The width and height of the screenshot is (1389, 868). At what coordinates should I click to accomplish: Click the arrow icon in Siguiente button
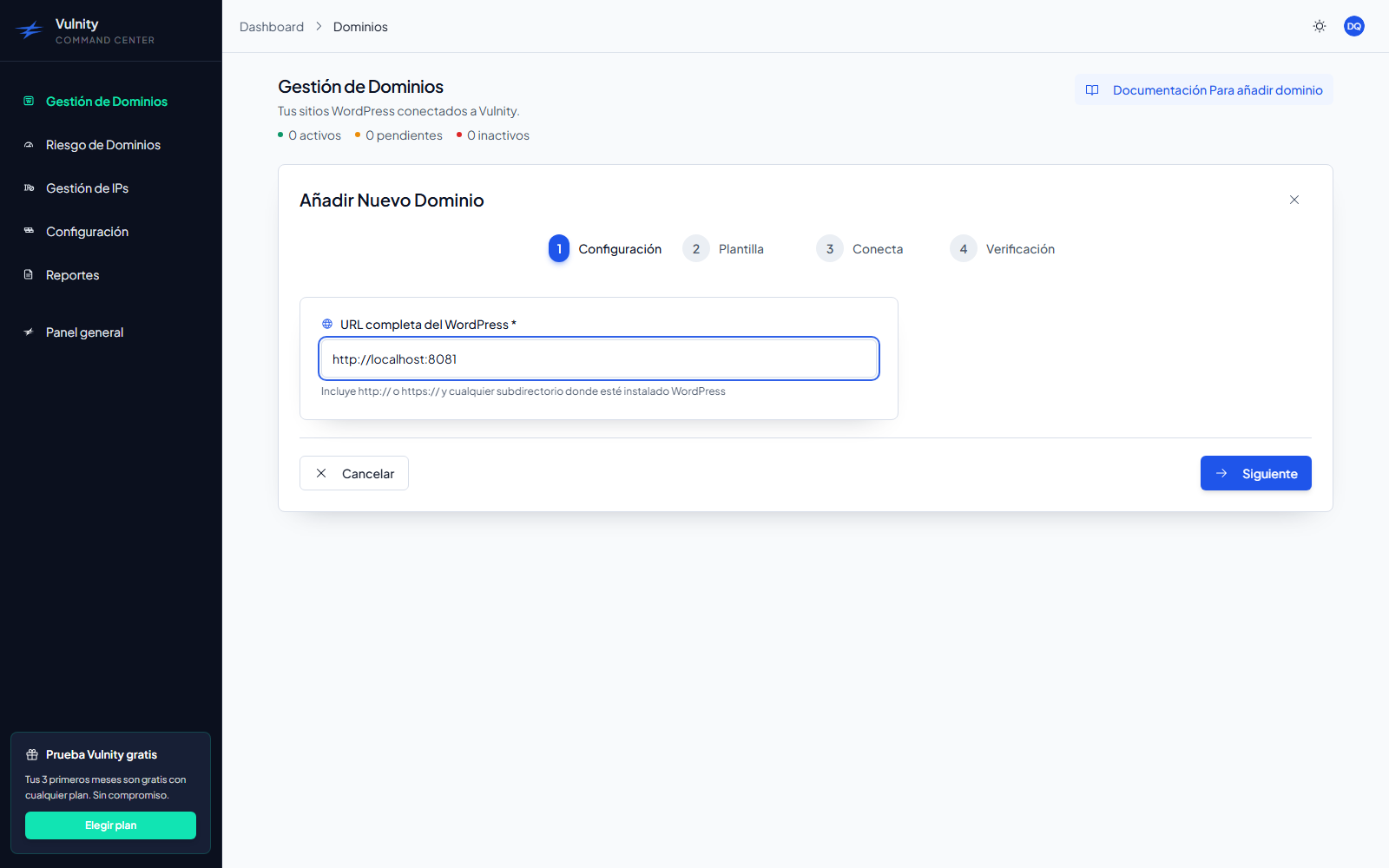1221,473
